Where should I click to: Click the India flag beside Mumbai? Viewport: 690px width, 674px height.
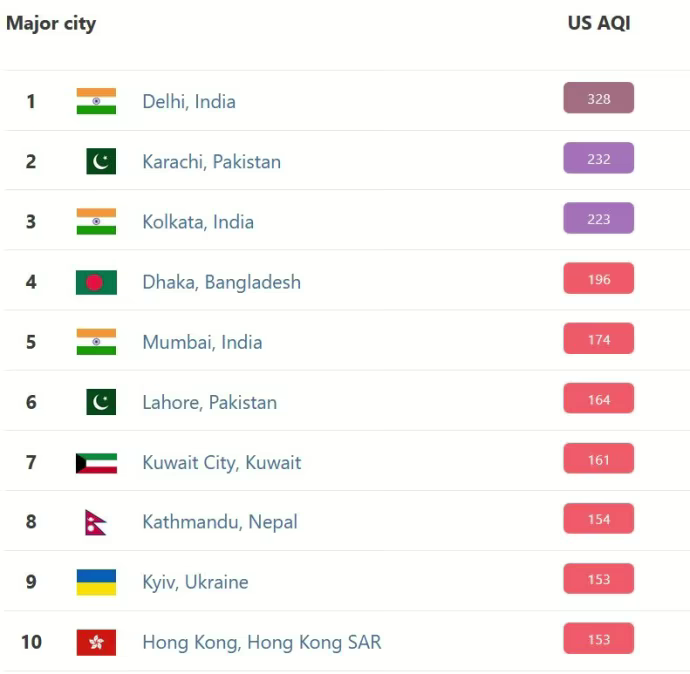(x=96, y=342)
